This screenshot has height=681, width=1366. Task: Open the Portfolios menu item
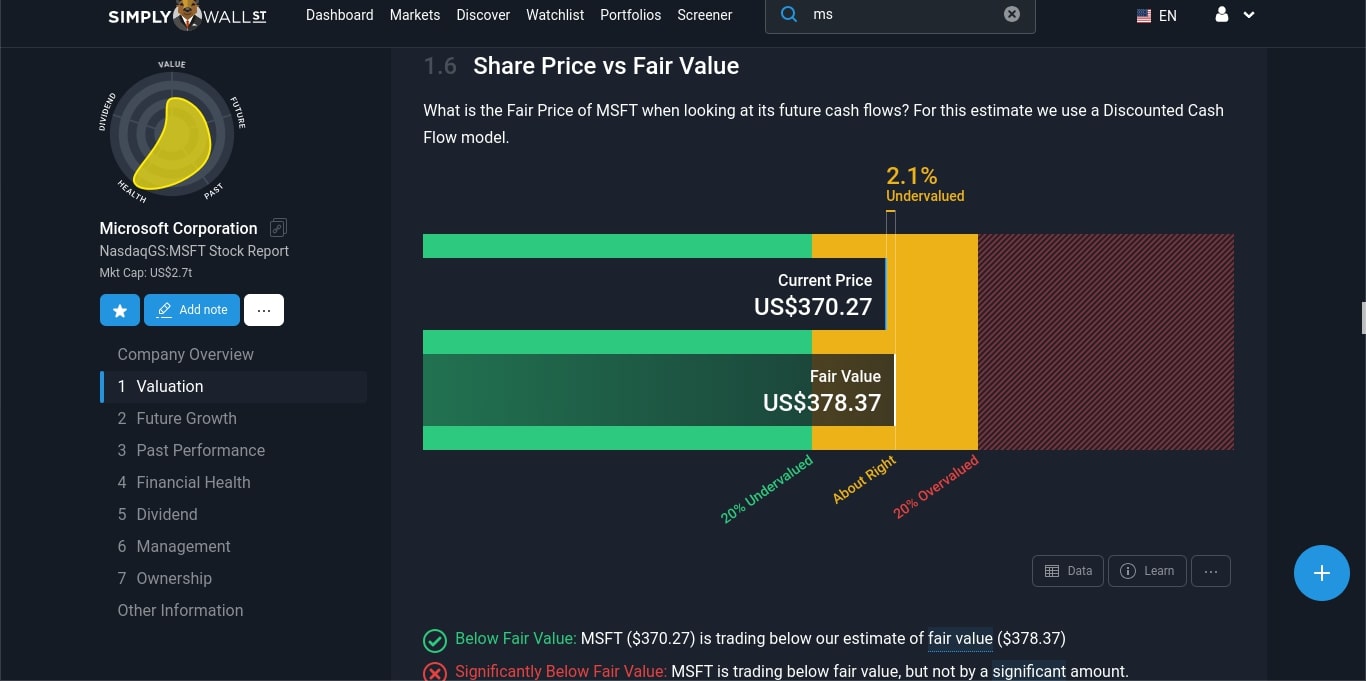630,15
